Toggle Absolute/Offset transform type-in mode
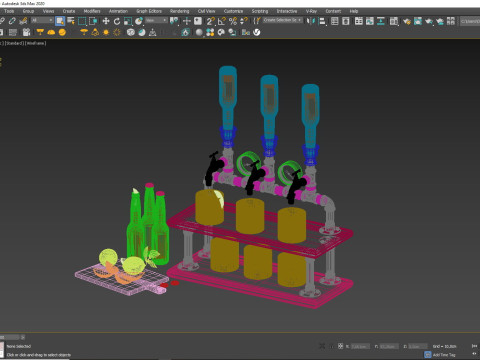This screenshot has width=480, height=360. 340,346
